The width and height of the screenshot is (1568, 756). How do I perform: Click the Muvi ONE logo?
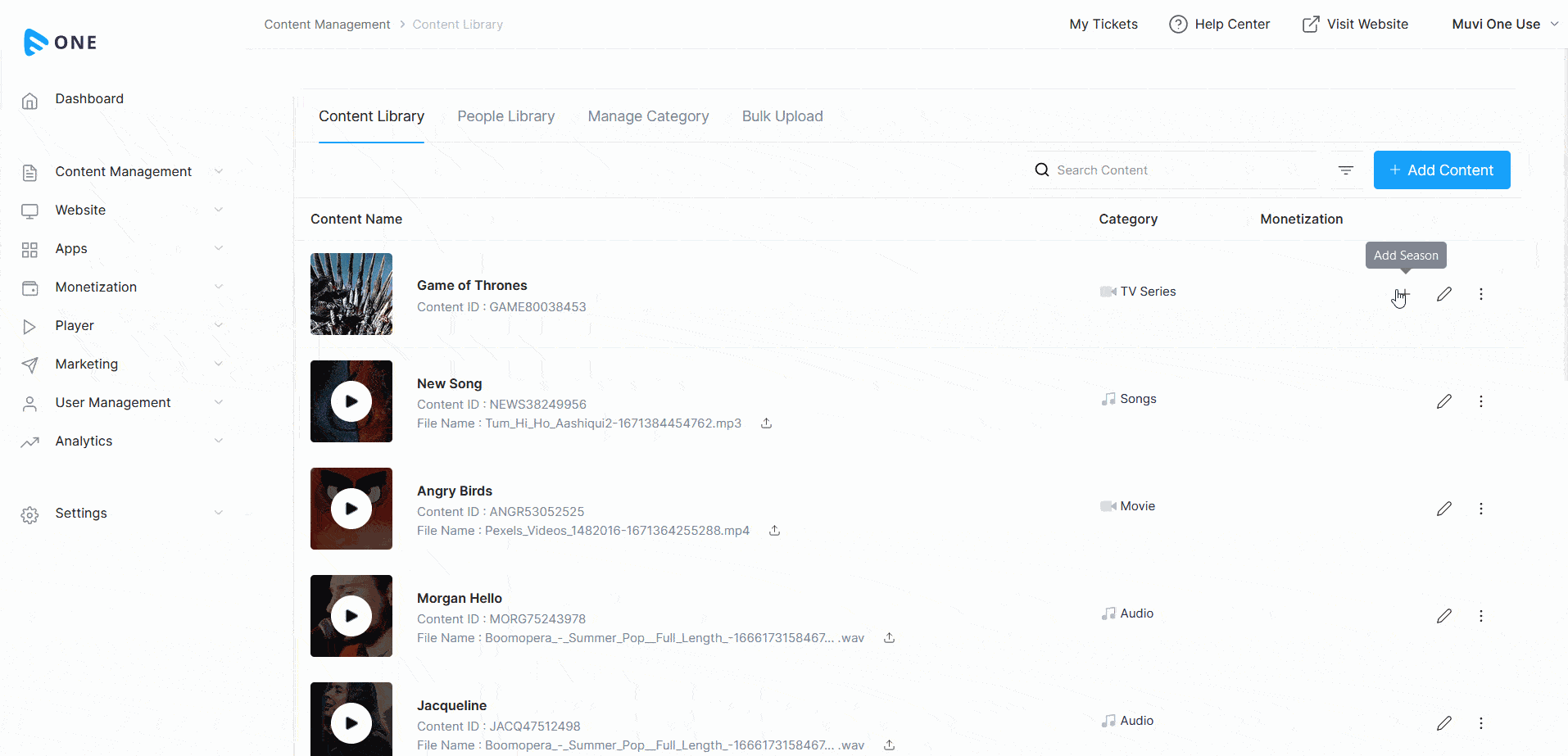(x=61, y=42)
